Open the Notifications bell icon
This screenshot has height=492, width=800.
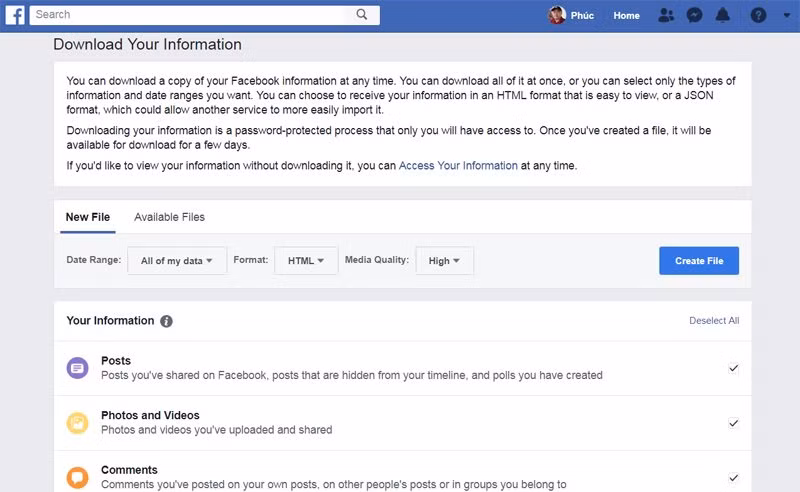(x=722, y=15)
